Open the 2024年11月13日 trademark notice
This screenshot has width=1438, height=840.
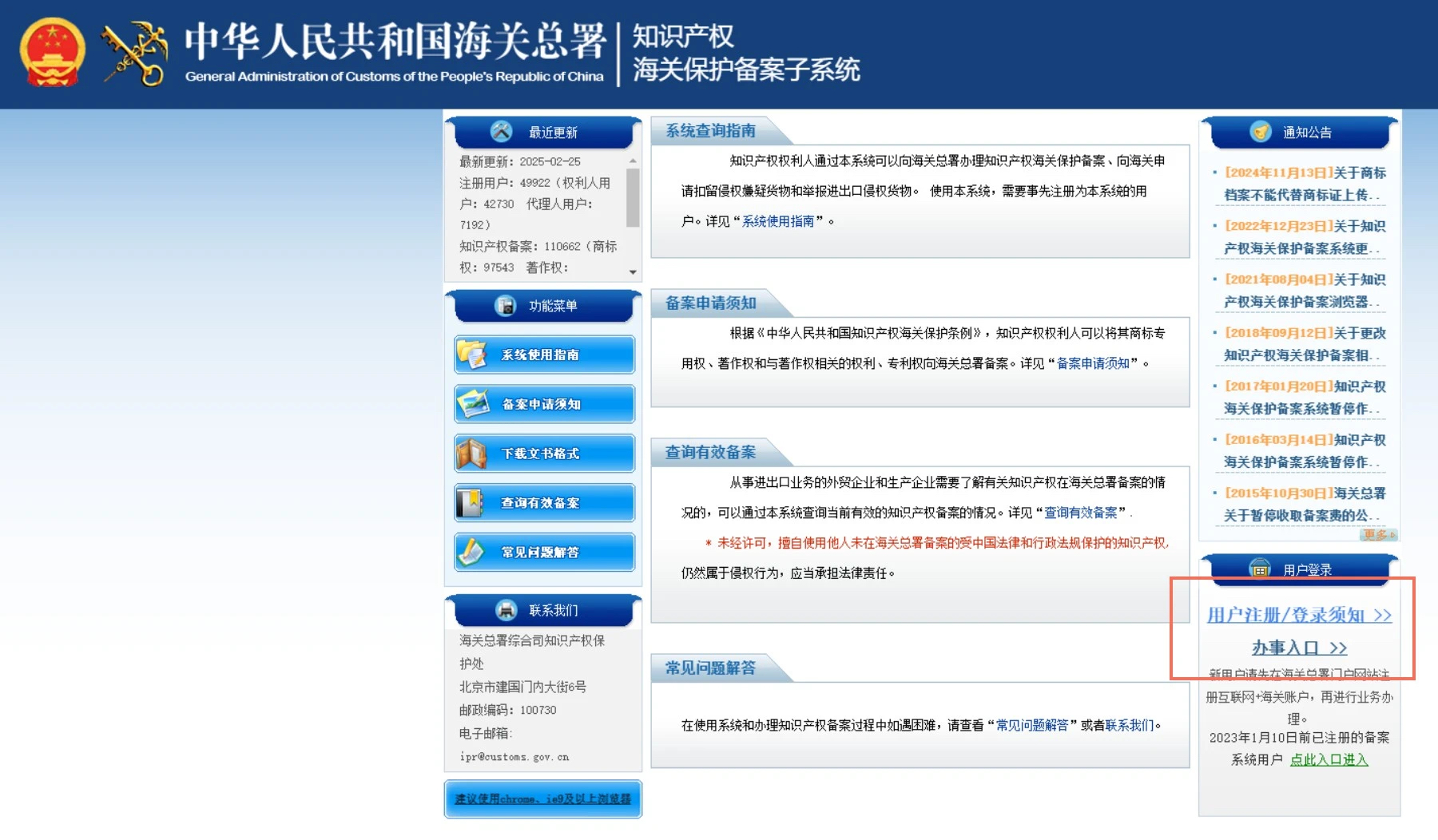[x=1304, y=184]
